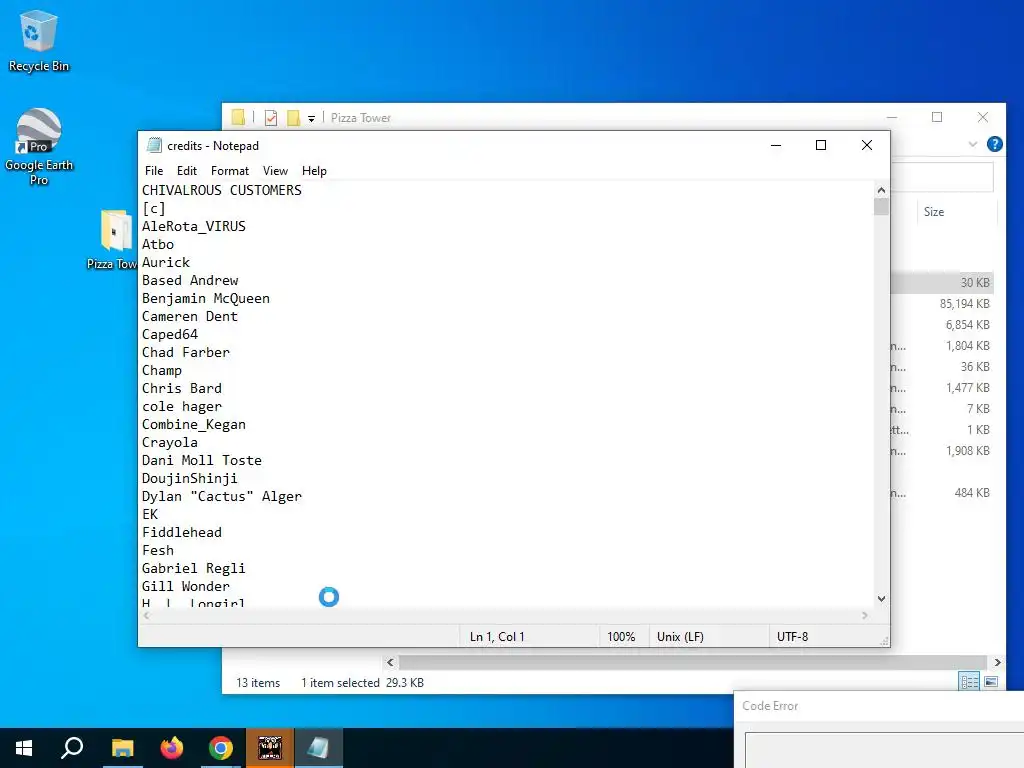Click the Explorer search field
The height and width of the screenshot is (768, 1024).
point(942,177)
